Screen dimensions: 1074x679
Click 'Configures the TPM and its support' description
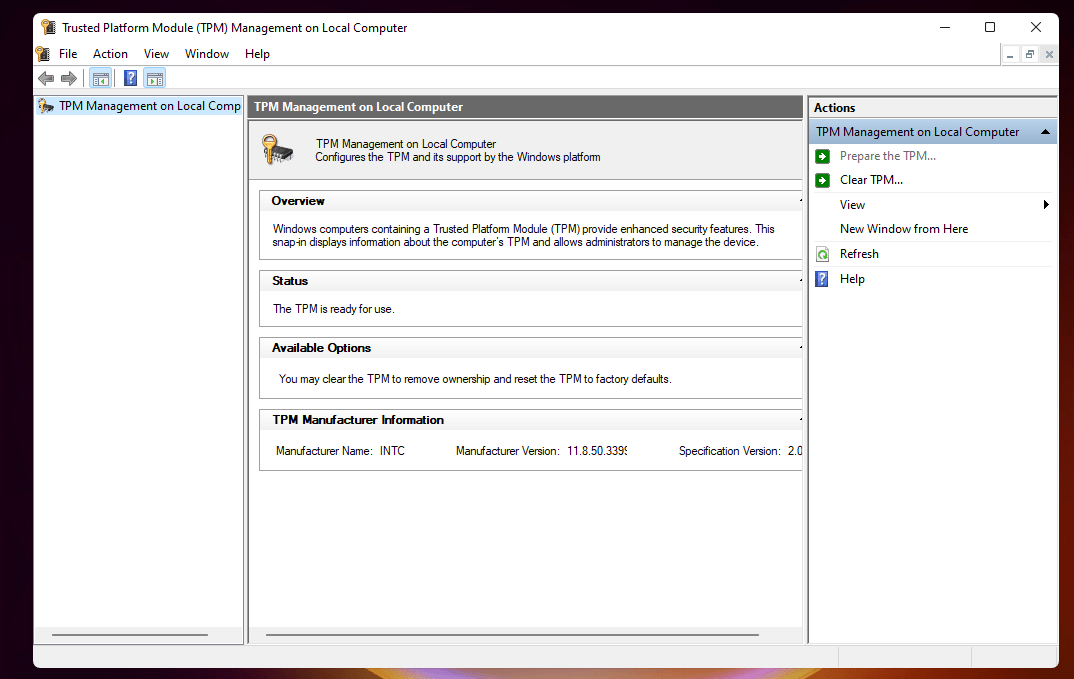[x=458, y=157]
